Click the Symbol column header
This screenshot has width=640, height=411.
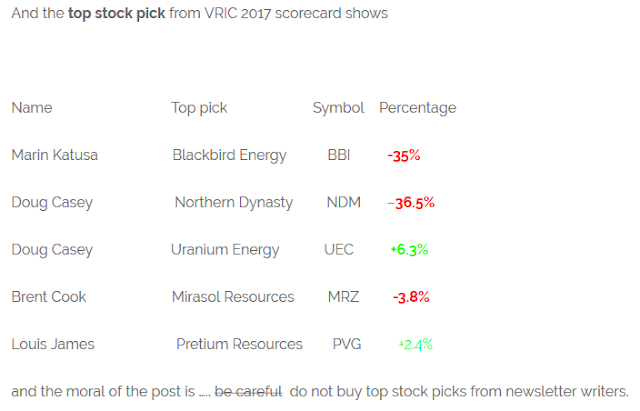(x=338, y=108)
